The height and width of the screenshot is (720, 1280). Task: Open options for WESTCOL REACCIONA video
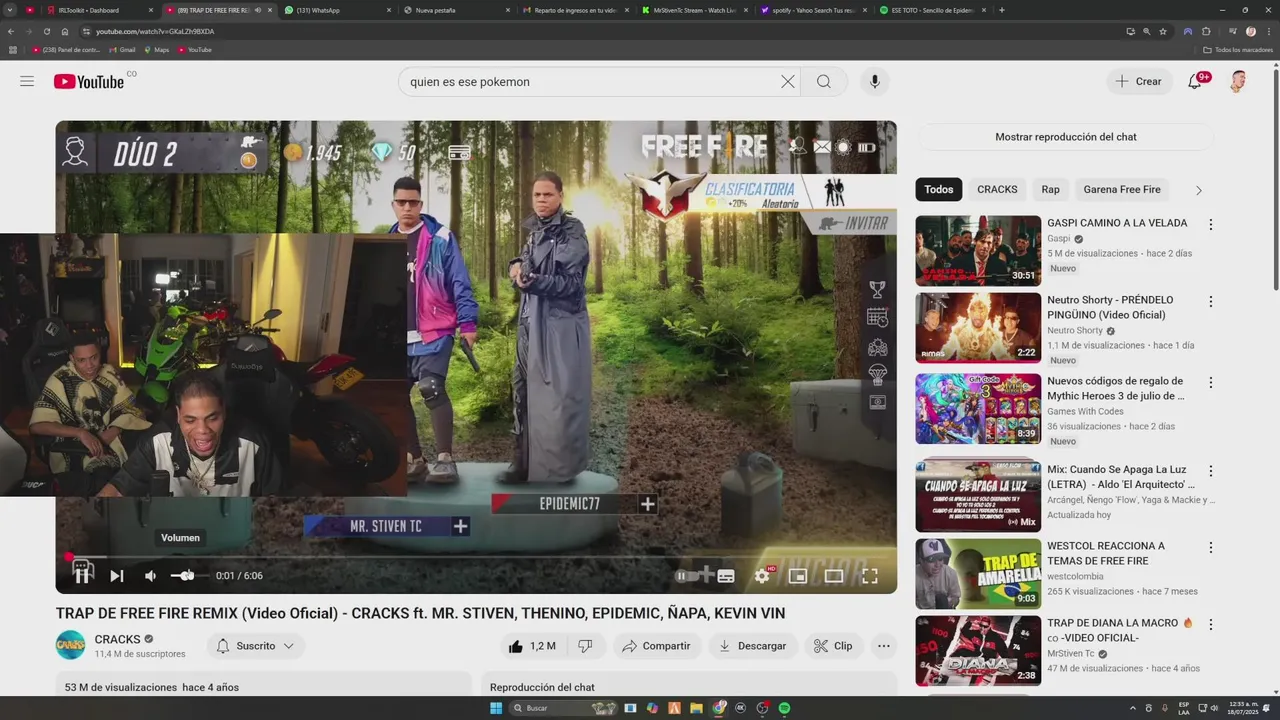[x=1211, y=547]
